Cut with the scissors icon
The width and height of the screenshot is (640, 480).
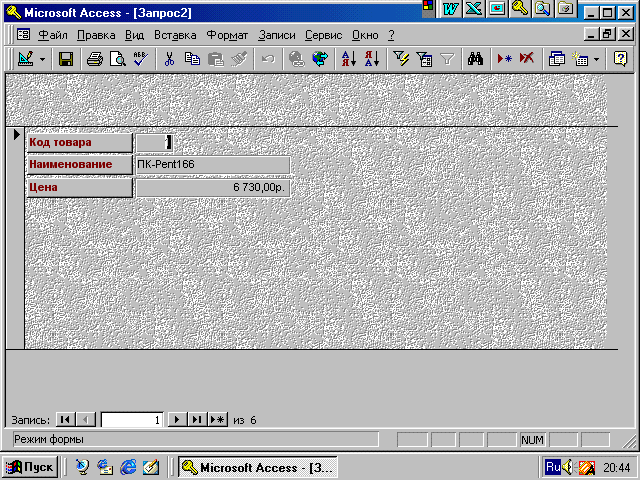(x=169, y=59)
